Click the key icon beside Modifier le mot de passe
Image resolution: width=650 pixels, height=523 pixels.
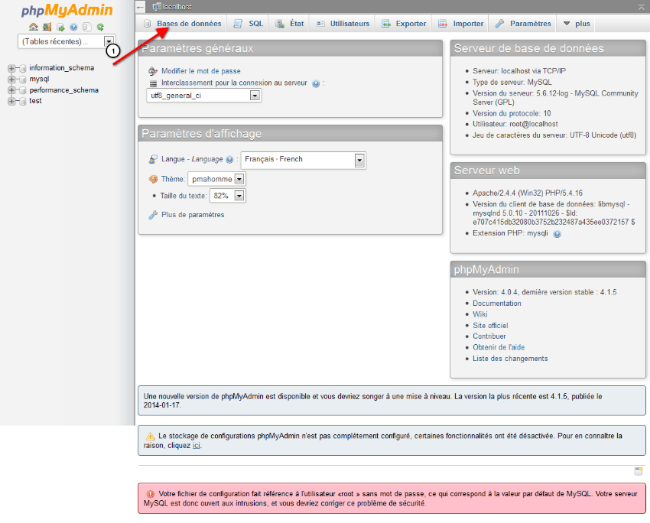pos(153,71)
